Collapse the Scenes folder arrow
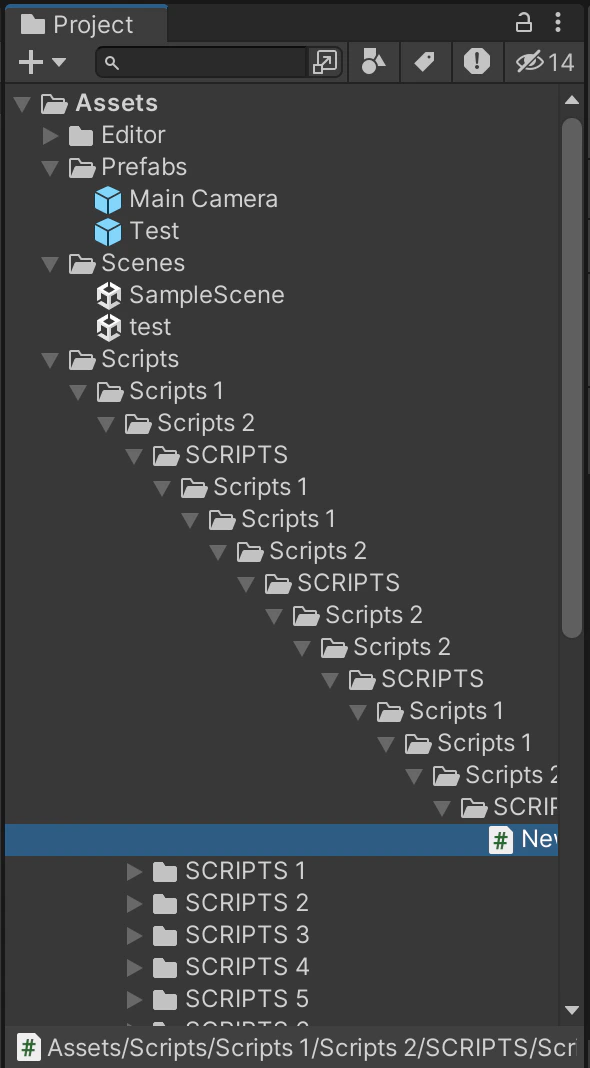 (x=50, y=264)
